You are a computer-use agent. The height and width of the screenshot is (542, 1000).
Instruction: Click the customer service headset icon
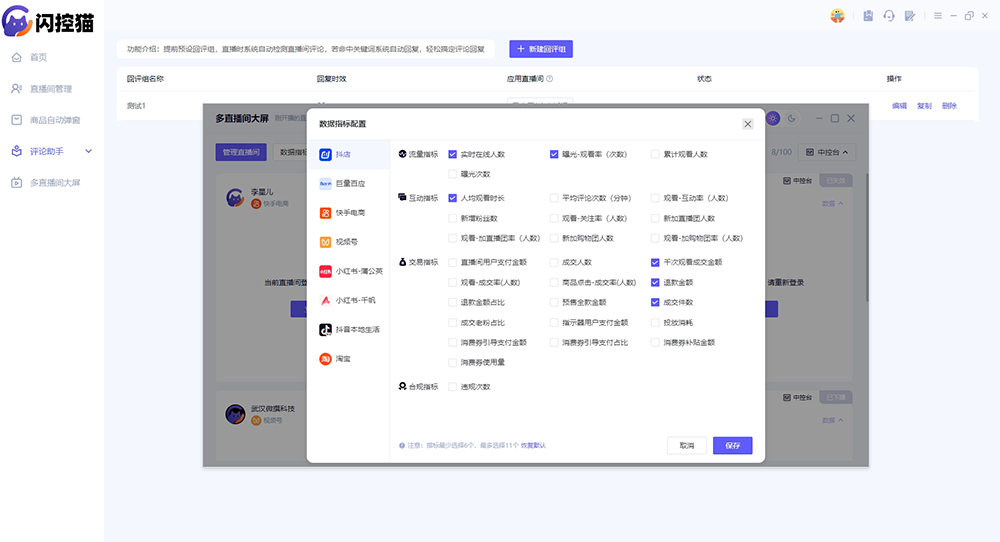click(889, 16)
